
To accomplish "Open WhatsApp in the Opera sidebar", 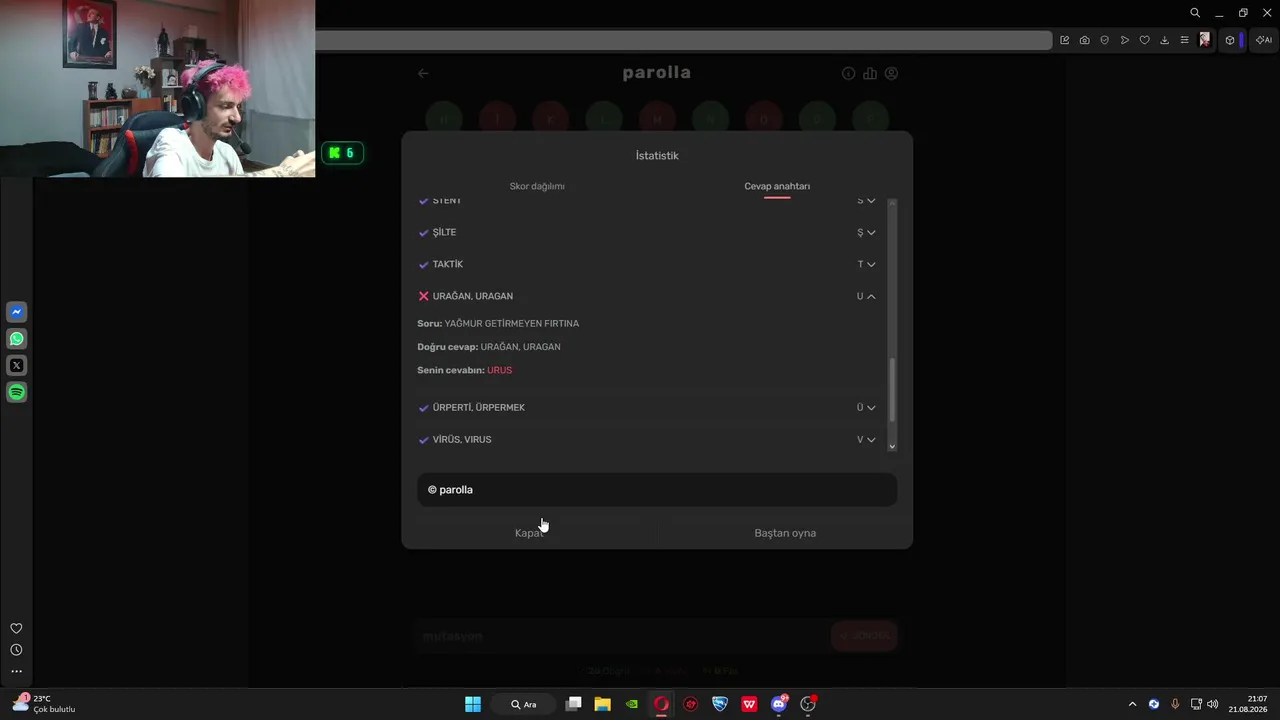I will click(16, 339).
